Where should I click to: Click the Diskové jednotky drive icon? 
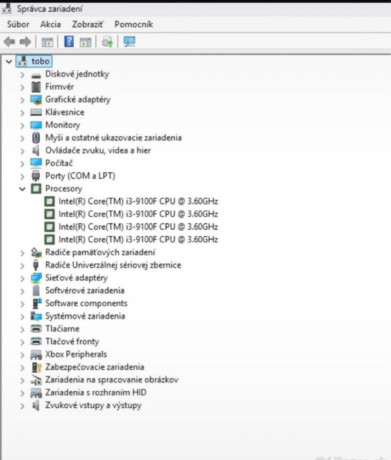tap(36, 75)
